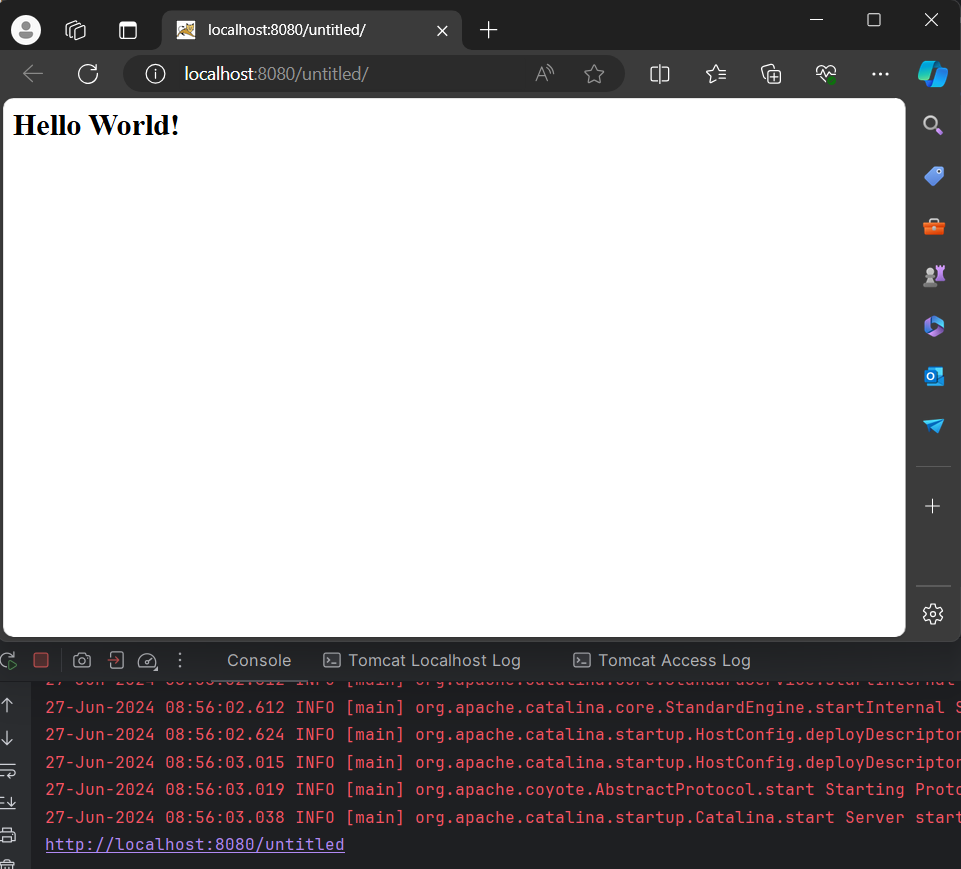The height and width of the screenshot is (869, 961).
Task: Move up the stack trace with up arrow
Action: [7, 705]
